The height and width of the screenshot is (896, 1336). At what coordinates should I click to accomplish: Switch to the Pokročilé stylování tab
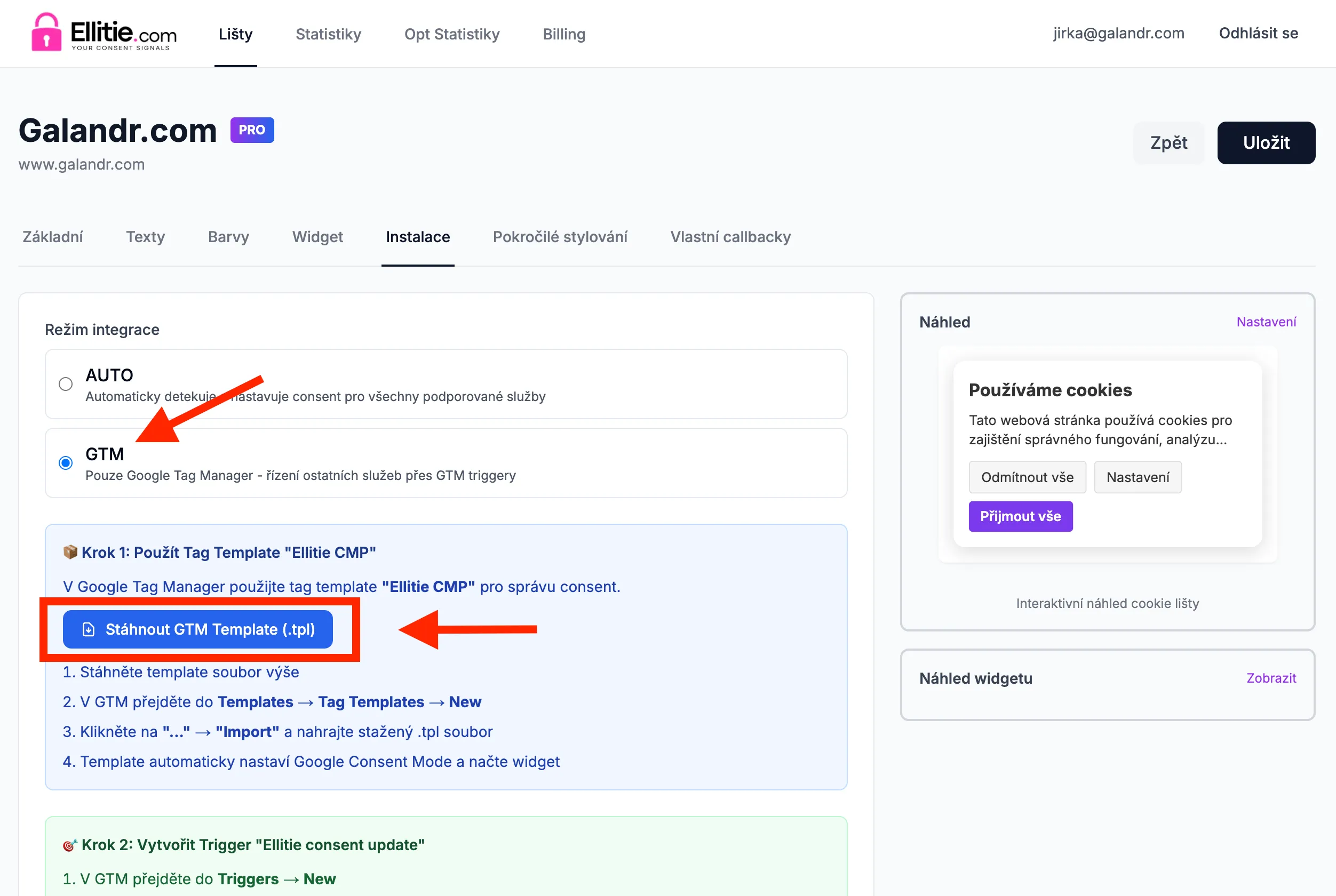[560, 237]
